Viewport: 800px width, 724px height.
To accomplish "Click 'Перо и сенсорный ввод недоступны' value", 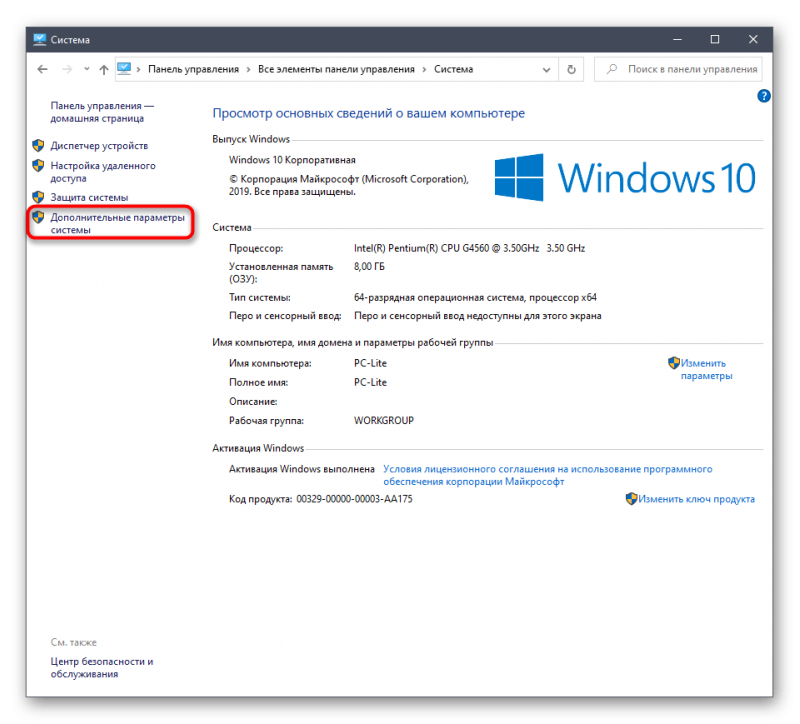I will coord(478,316).
